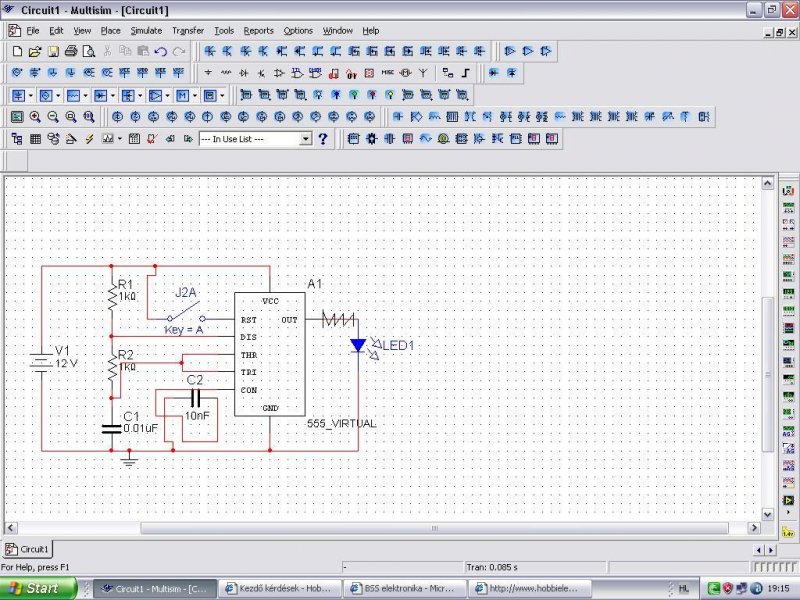
Task: Show the spreadsheet view
Action: [35, 139]
